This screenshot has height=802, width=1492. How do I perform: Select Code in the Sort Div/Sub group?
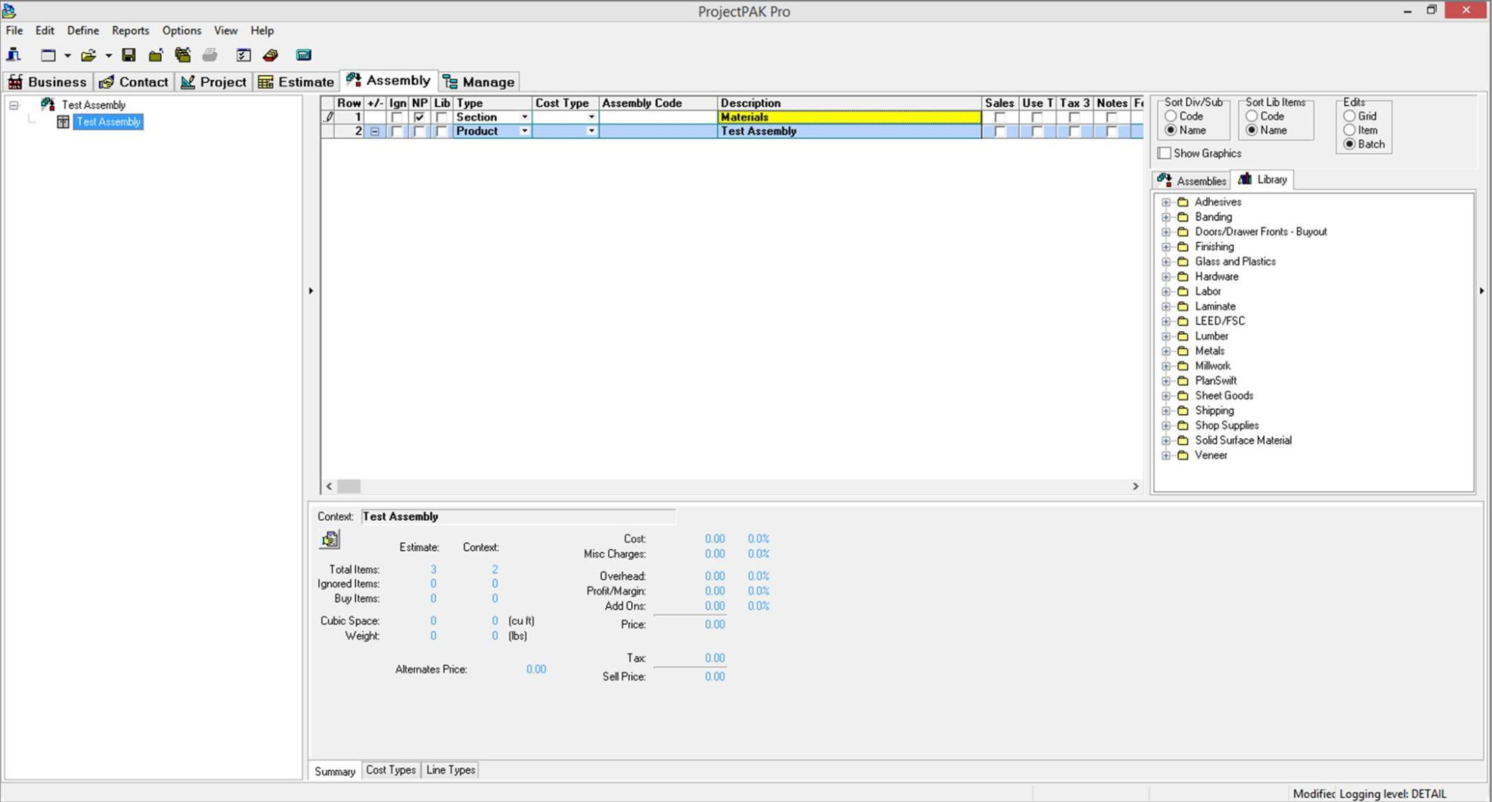1170,117
